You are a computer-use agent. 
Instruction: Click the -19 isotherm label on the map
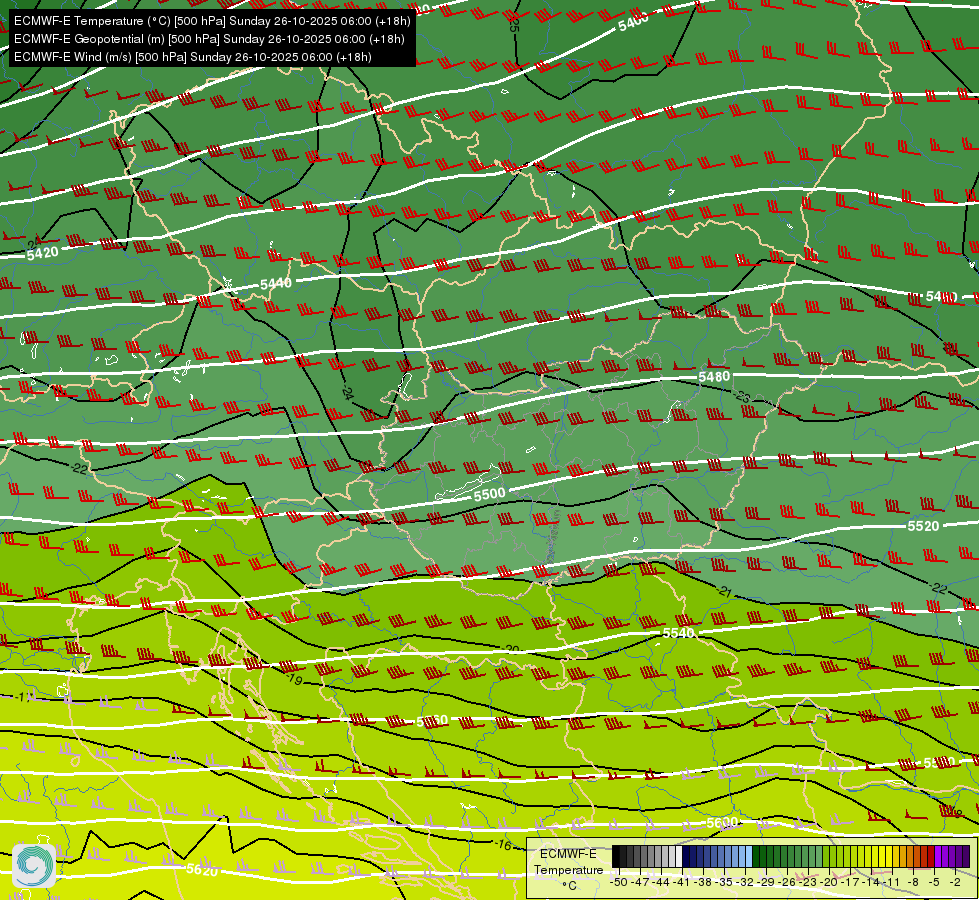[x=293, y=679]
